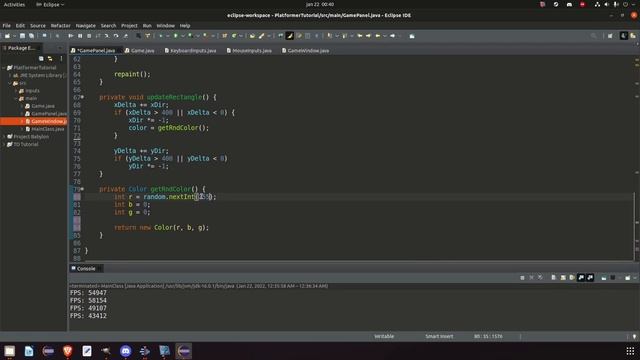Screen dimensions: 640x360
Task: Open the New file dropdown arrow
Action: (14, 36)
